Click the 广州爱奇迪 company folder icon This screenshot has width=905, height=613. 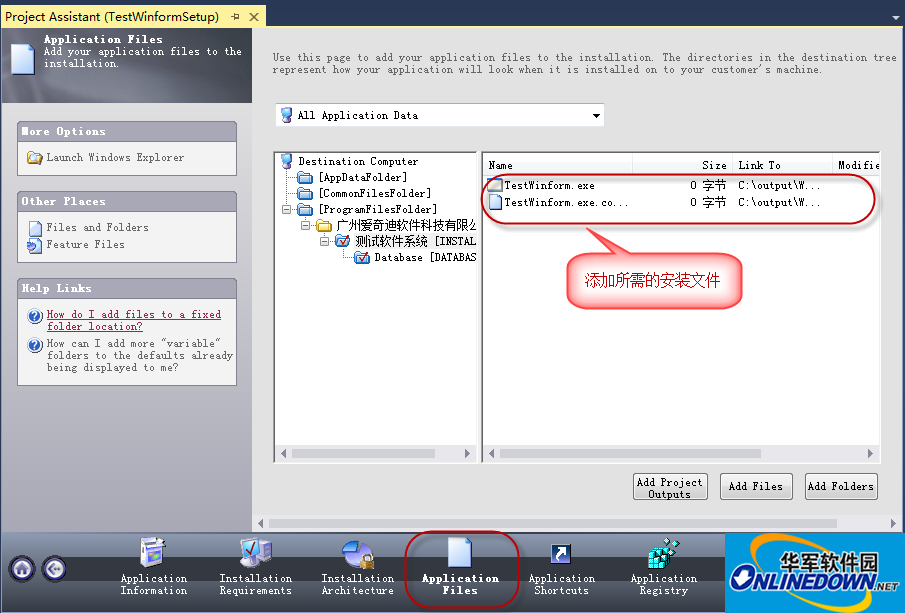coord(324,225)
